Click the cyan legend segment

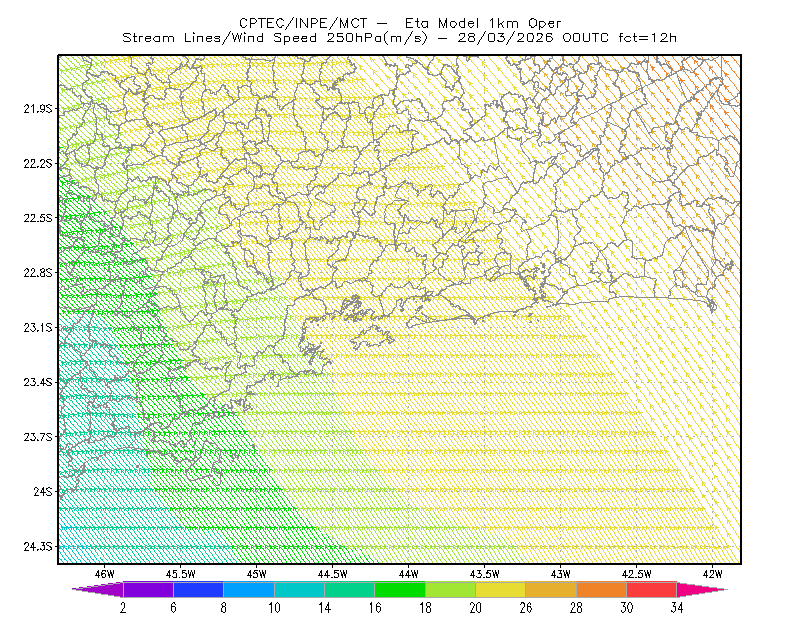pyautogui.click(x=299, y=589)
